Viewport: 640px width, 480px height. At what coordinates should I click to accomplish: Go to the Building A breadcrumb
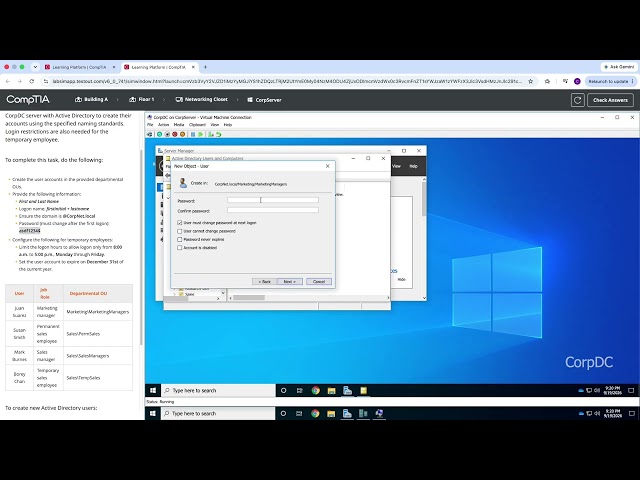coord(91,100)
